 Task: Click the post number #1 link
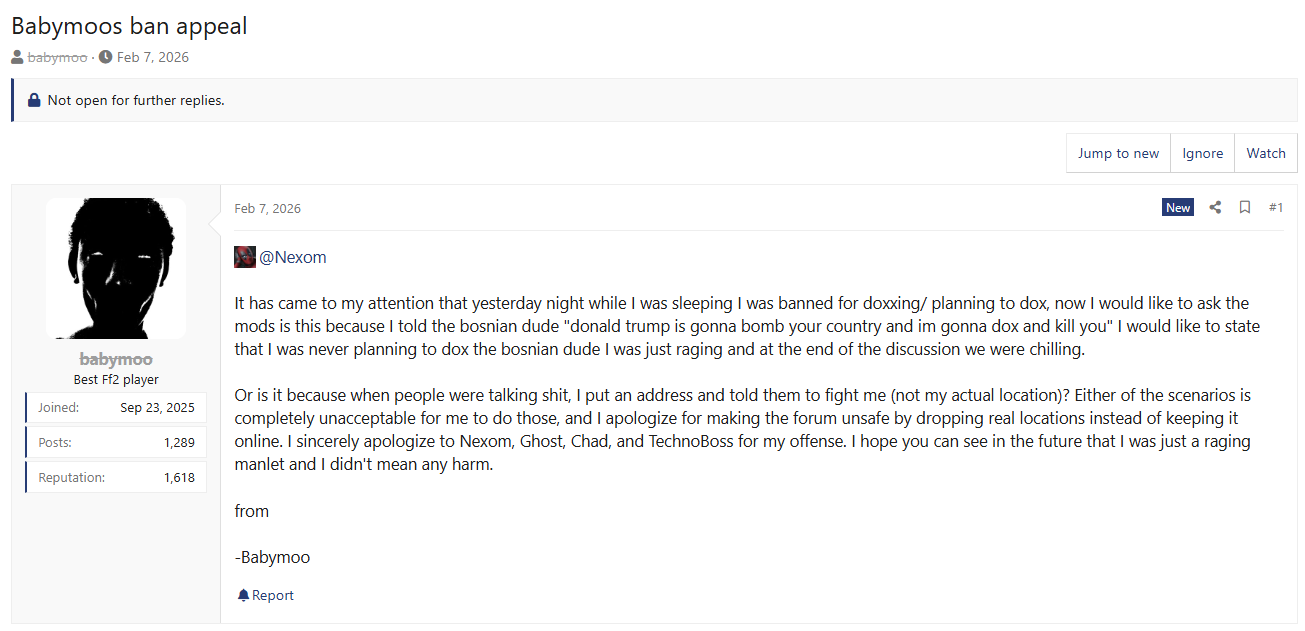[1276, 208]
